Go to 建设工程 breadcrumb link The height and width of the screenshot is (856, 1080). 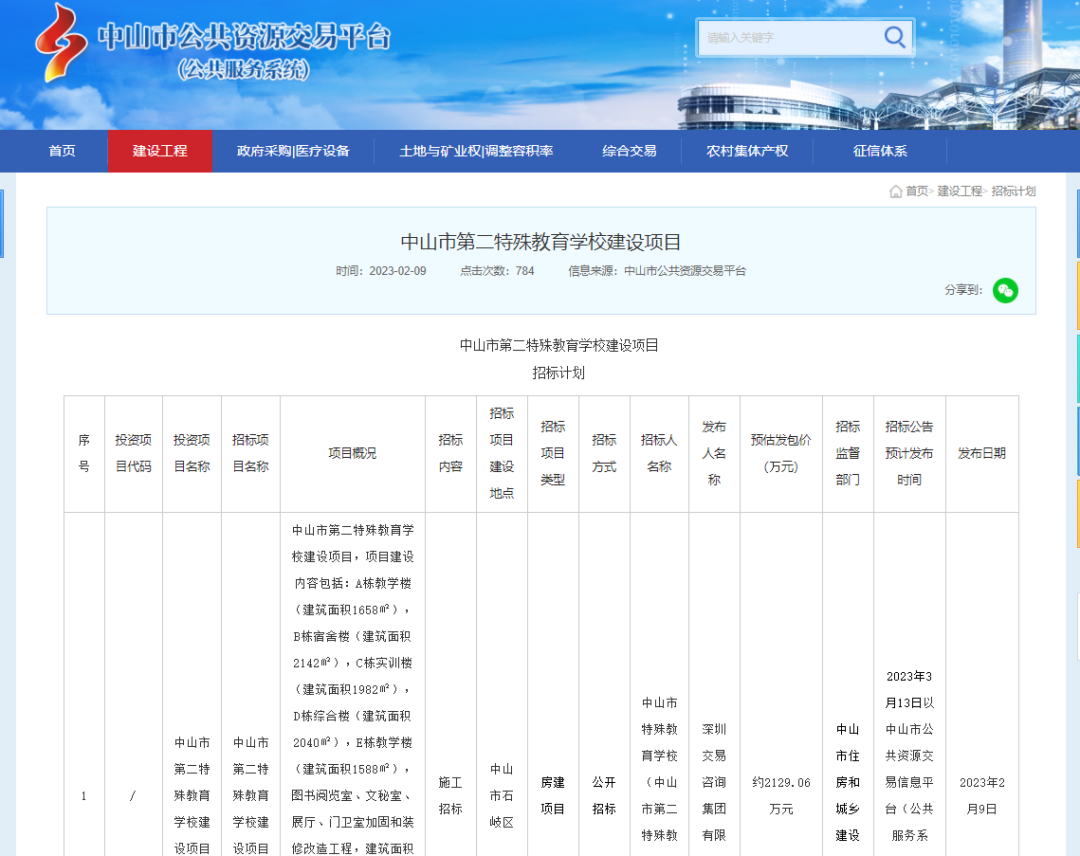(959, 191)
